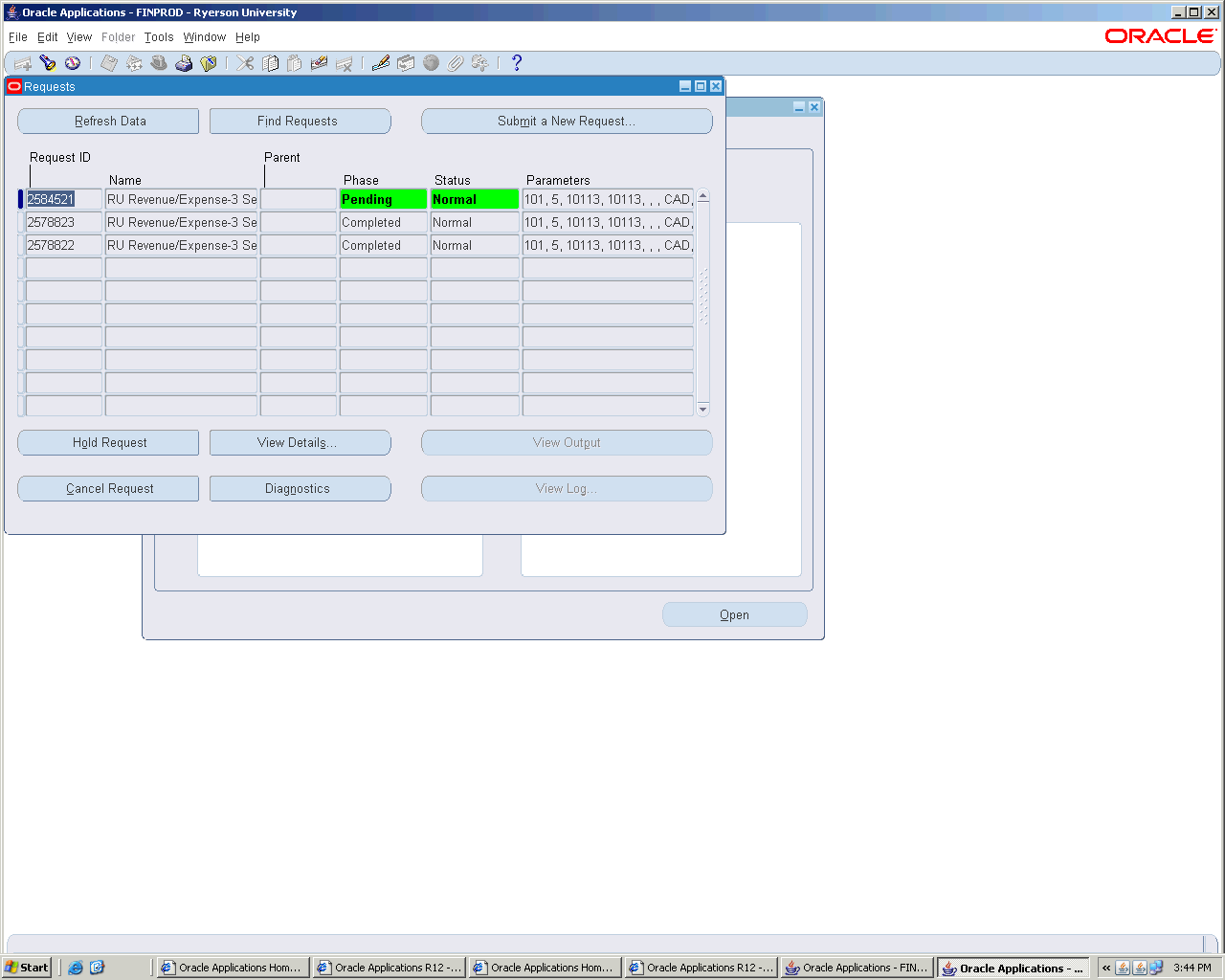Image resolution: width=1225 pixels, height=980 pixels.
Task: Click the Find flashlight toolbar icon
Action: pos(48,63)
